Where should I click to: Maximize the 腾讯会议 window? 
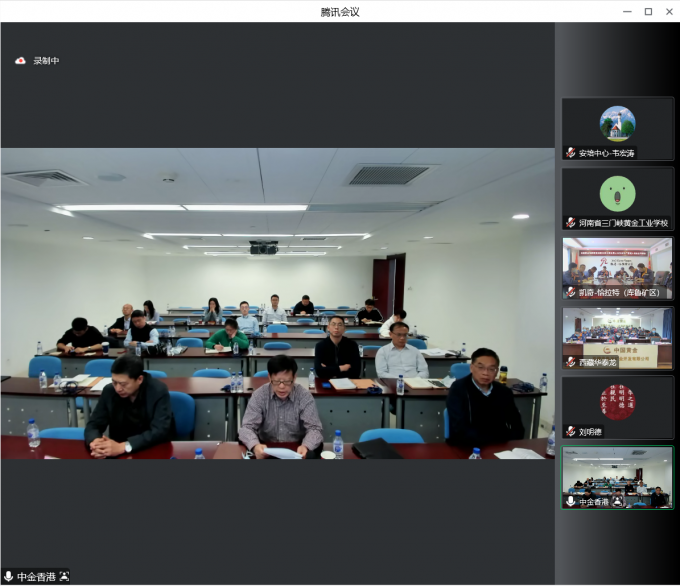(648, 12)
